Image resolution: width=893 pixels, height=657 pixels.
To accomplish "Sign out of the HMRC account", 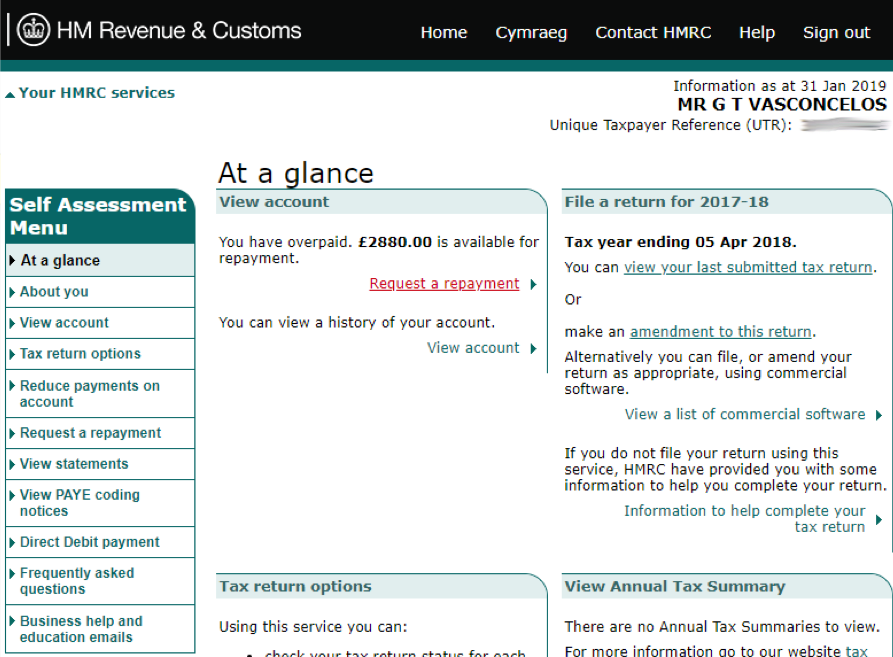I will (x=836, y=33).
